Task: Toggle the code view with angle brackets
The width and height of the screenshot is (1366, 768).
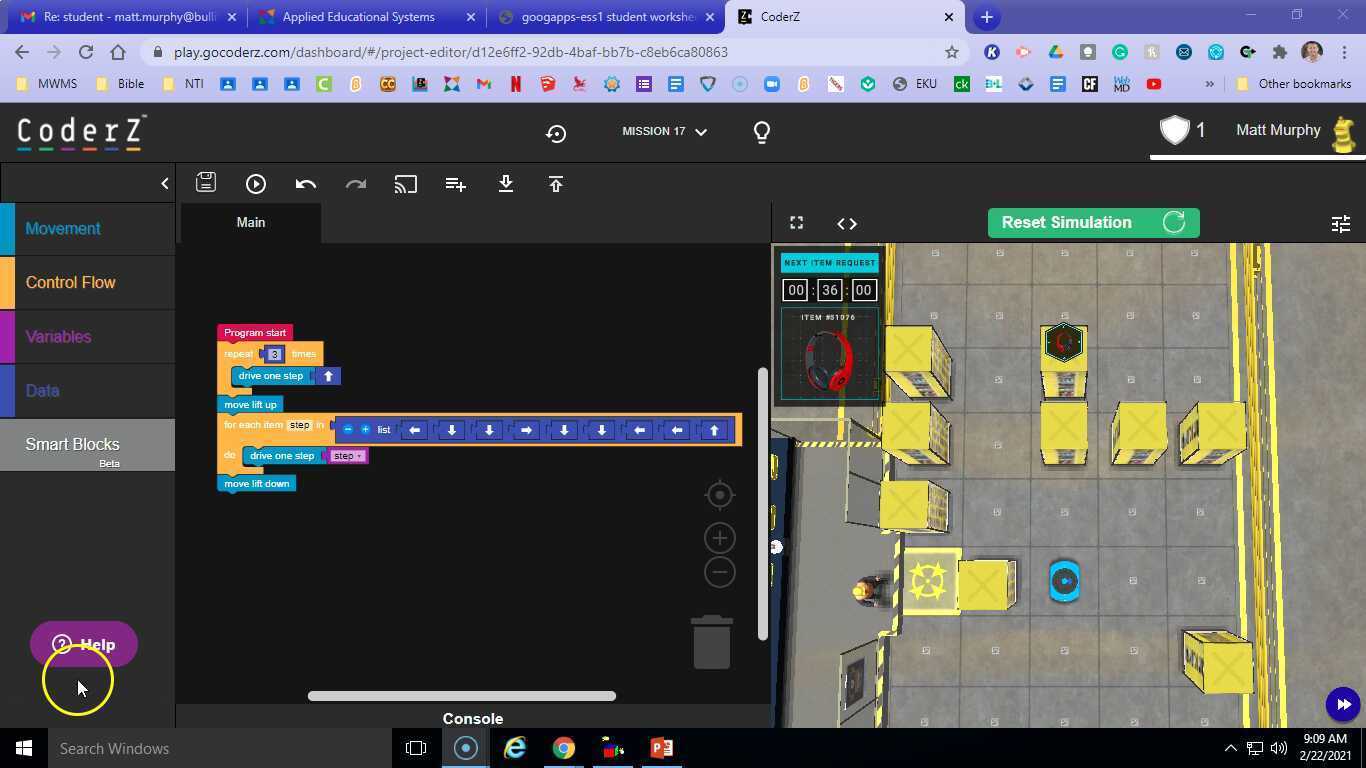Action: [x=846, y=223]
